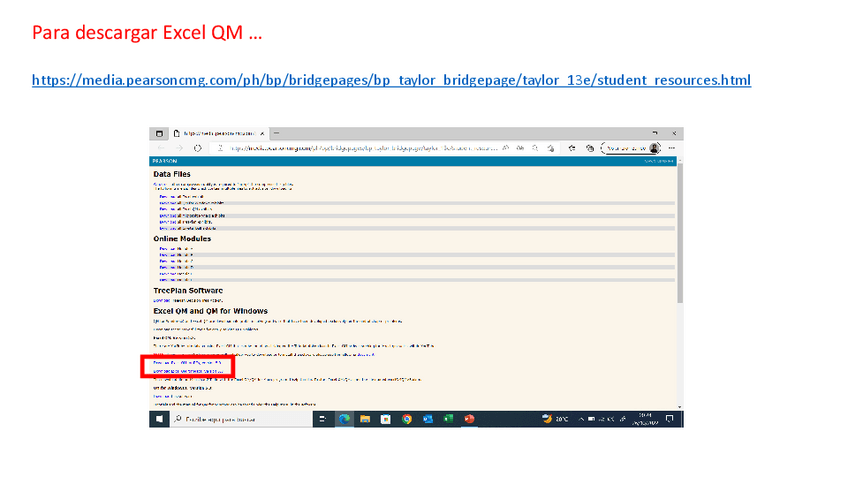848x477 pixels.
Task: Open Outlook from the taskbar
Action: point(428,419)
